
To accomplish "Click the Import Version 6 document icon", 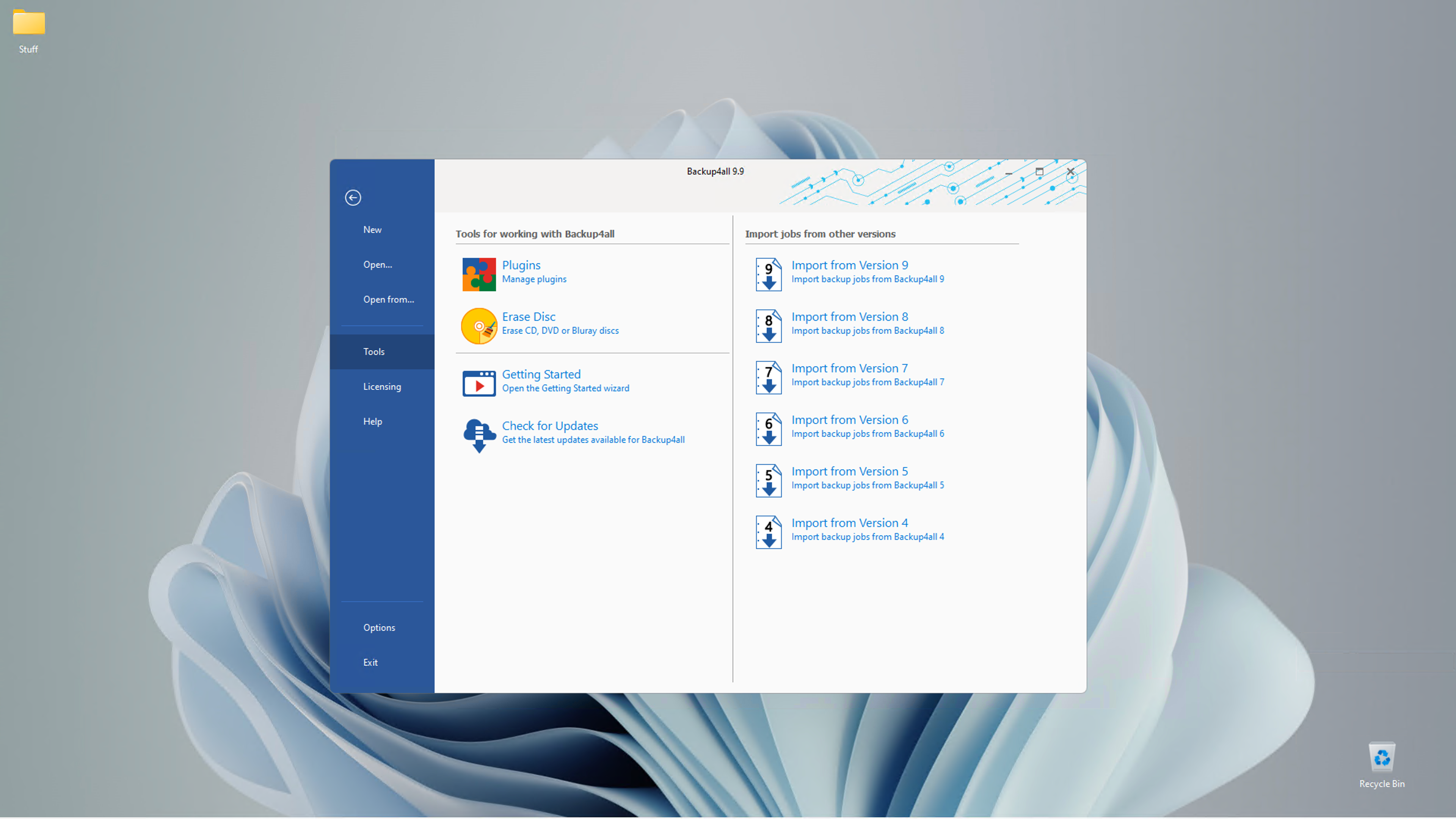I will [x=769, y=428].
